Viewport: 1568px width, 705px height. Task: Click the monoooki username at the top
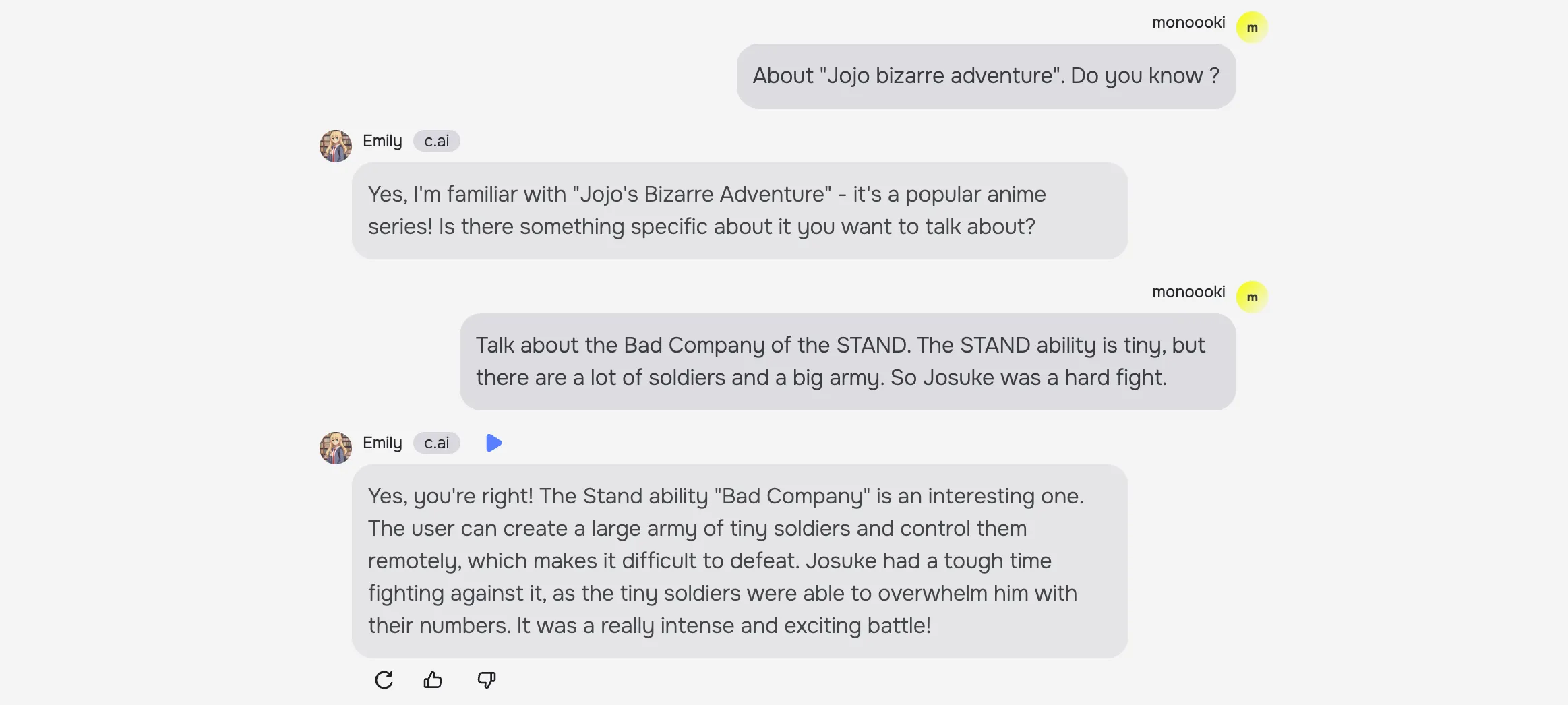[1188, 22]
